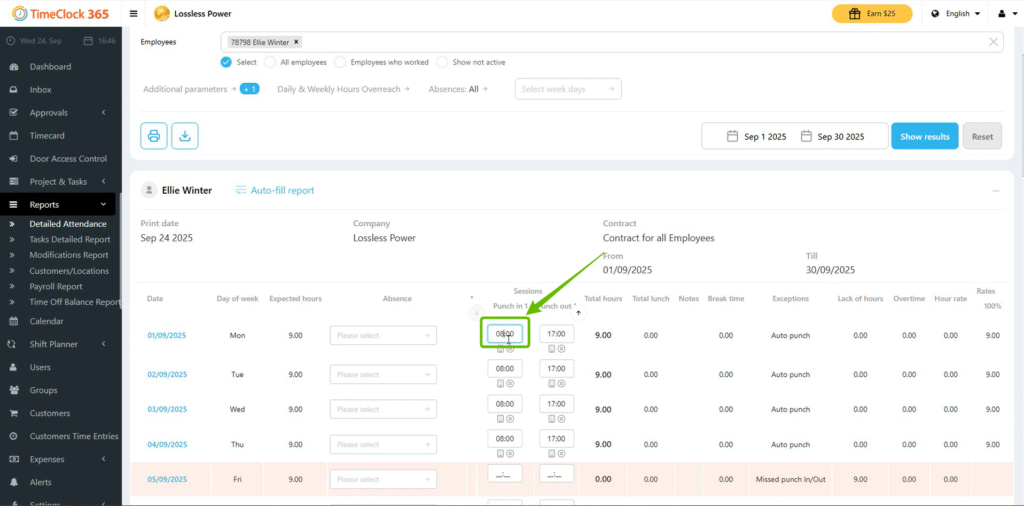This screenshot has width=1024, height=506.
Task: Clear the Employees field with X icon
Action: pos(993,42)
